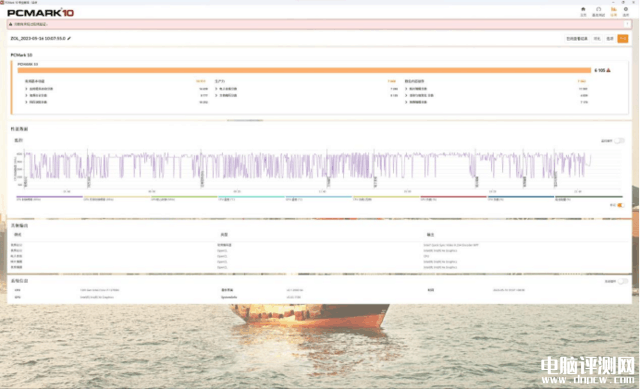
Task: Select the red legend entry under the chart
Action: pos(453,198)
